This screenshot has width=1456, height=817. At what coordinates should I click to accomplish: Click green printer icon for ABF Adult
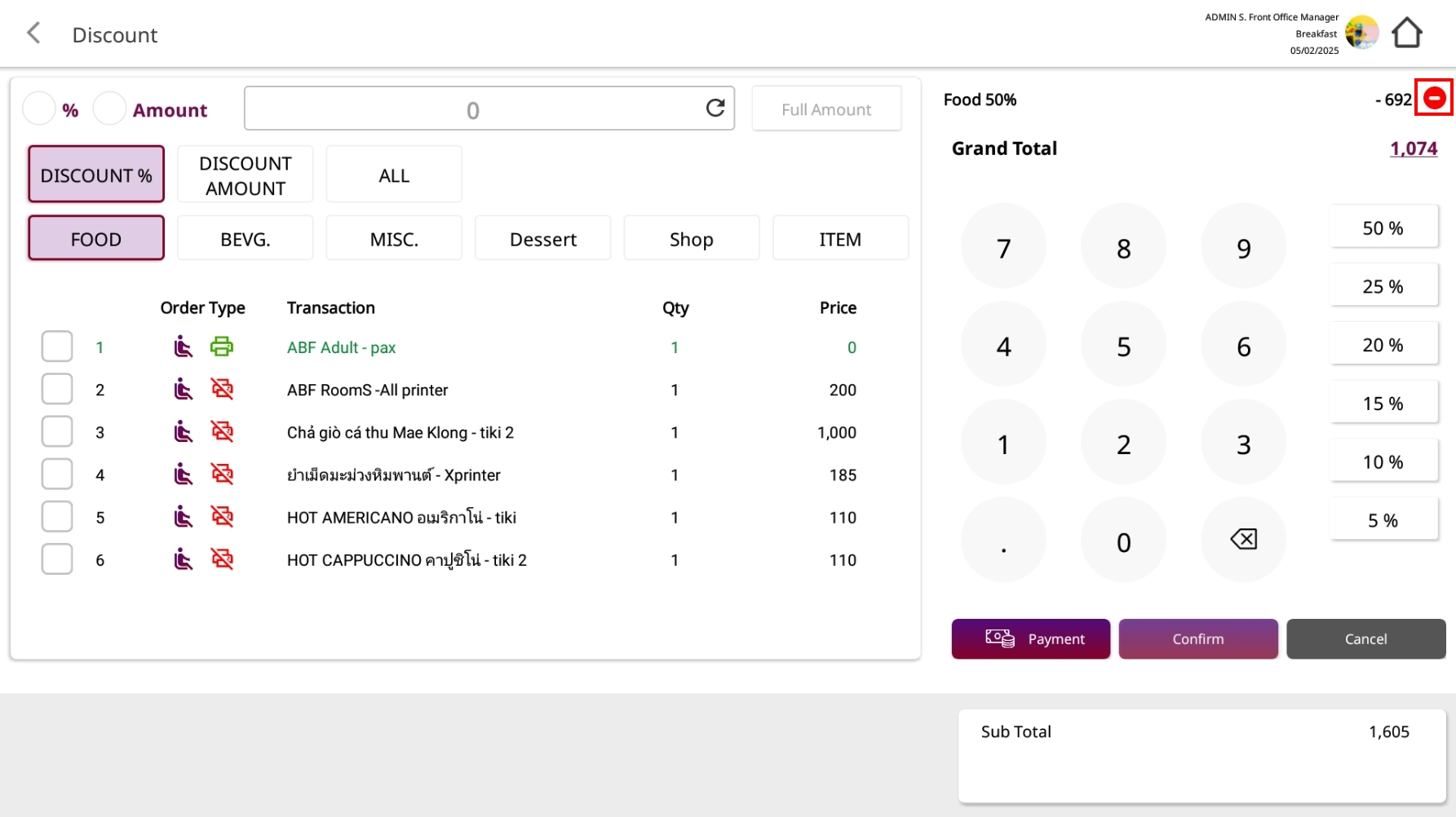[x=222, y=347]
